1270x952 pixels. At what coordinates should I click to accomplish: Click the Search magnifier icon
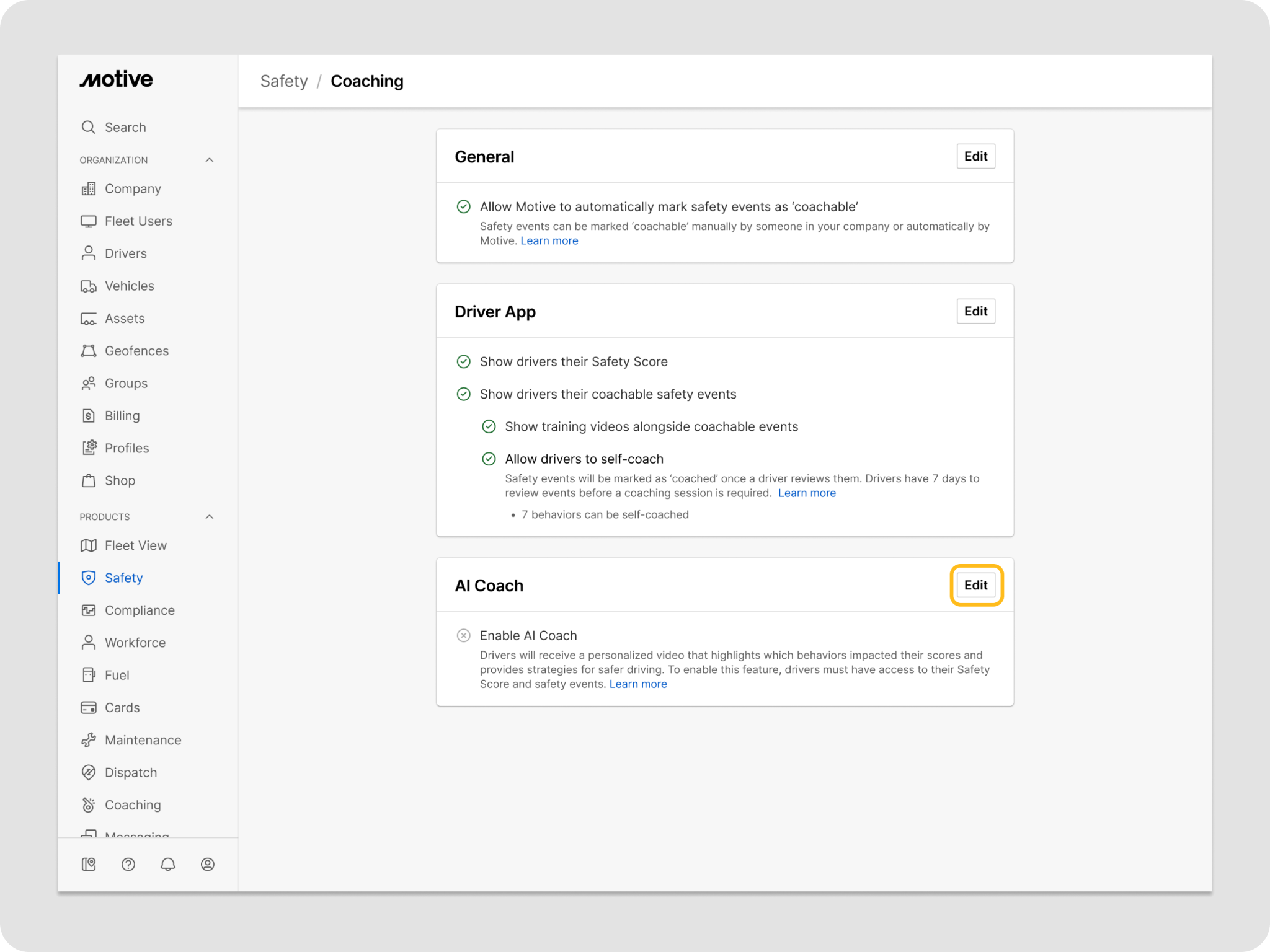click(89, 127)
